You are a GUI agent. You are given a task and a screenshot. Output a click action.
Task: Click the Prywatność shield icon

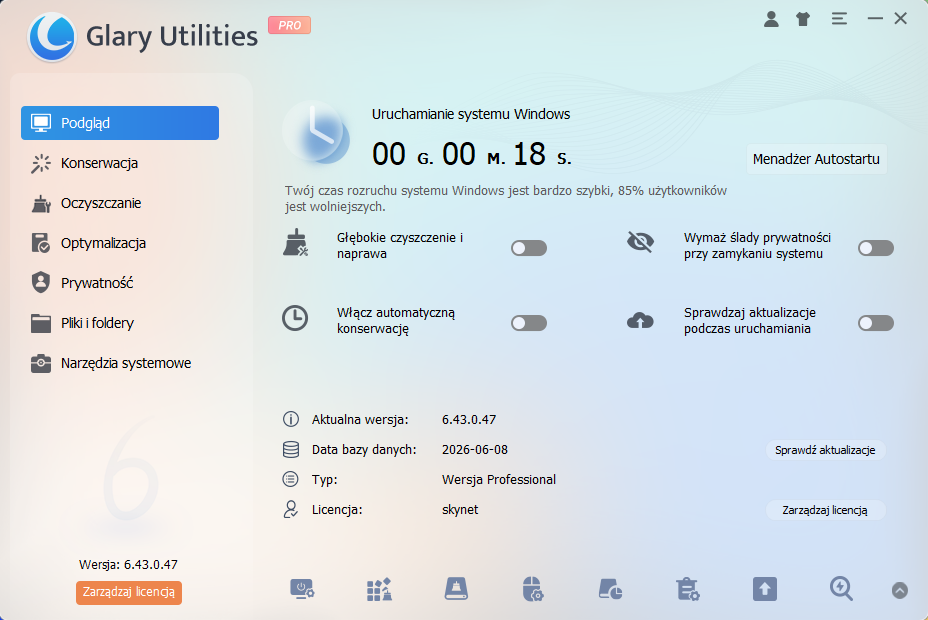tap(41, 283)
